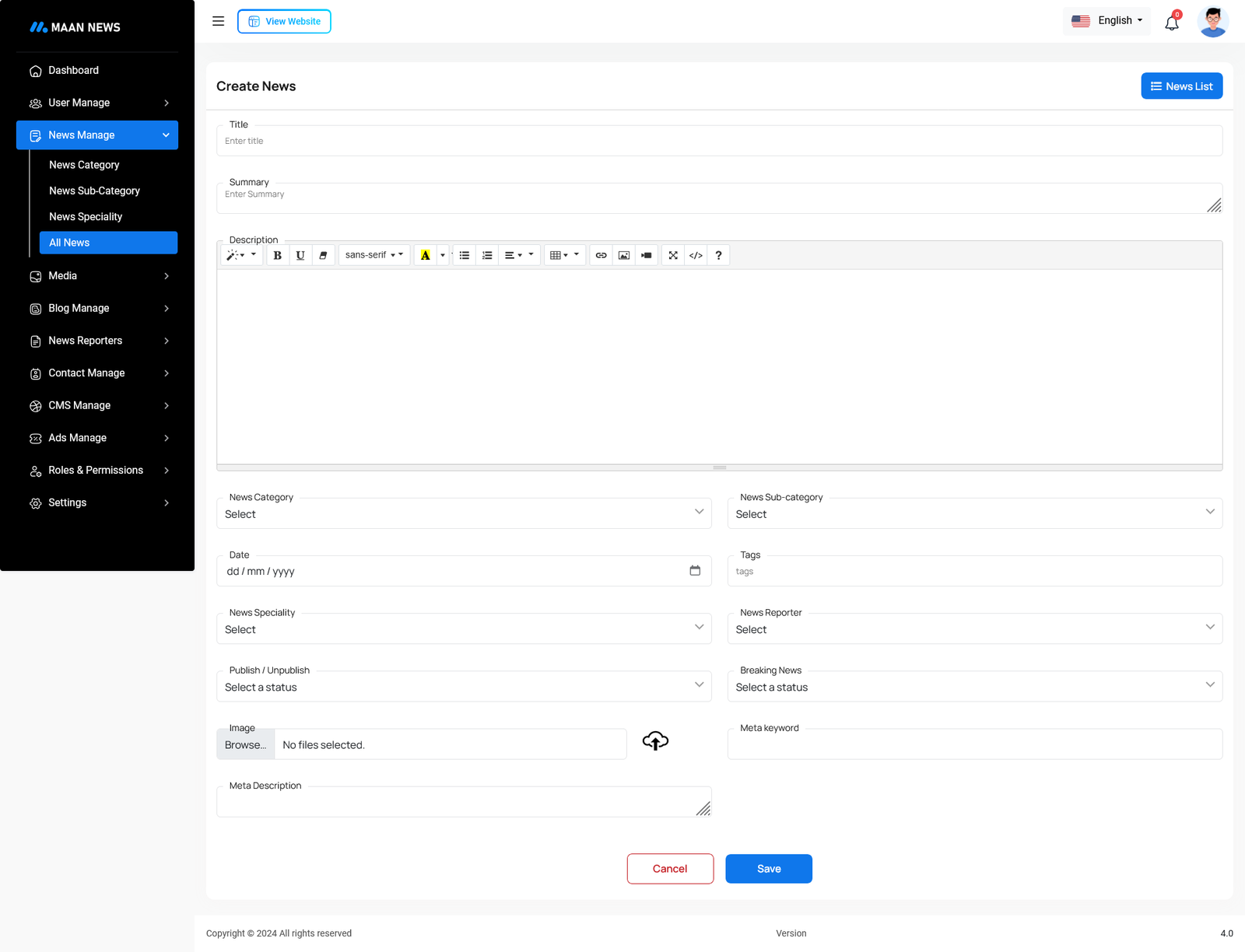Image resolution: width=1245 pixels, height=952 pixels.
Task: Open the English language selector
Action: coord(1107,21)
